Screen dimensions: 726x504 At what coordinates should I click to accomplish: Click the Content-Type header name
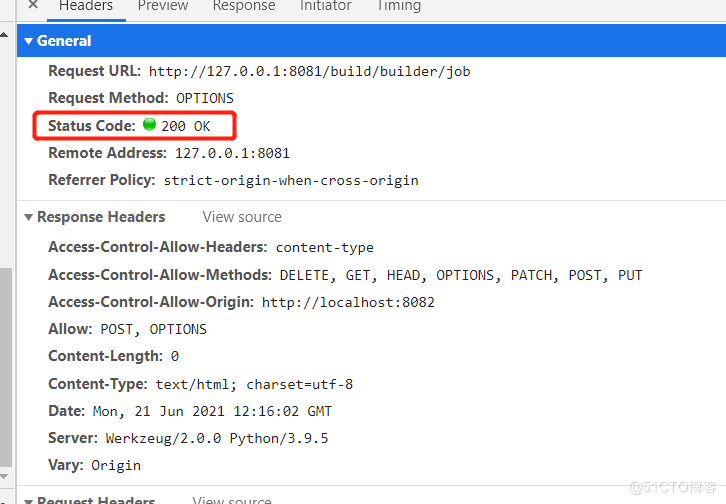pos(98,384)
